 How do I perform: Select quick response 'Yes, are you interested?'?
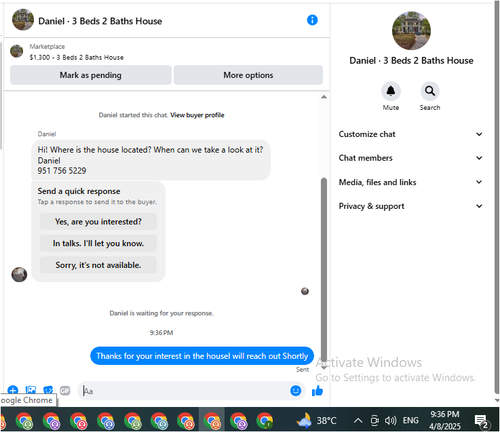coord(98,222)
